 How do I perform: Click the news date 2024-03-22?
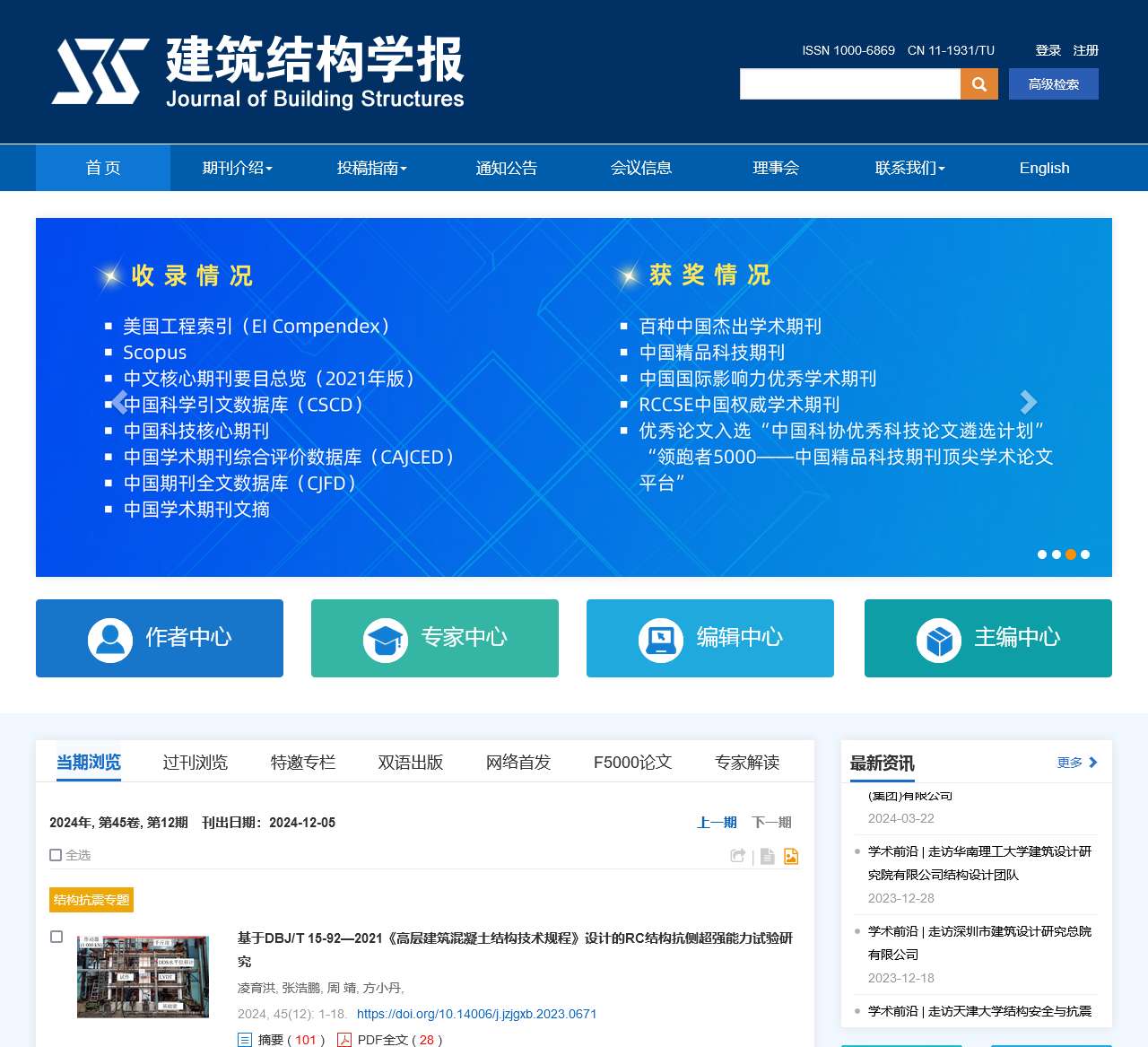[x=901, y=818]
